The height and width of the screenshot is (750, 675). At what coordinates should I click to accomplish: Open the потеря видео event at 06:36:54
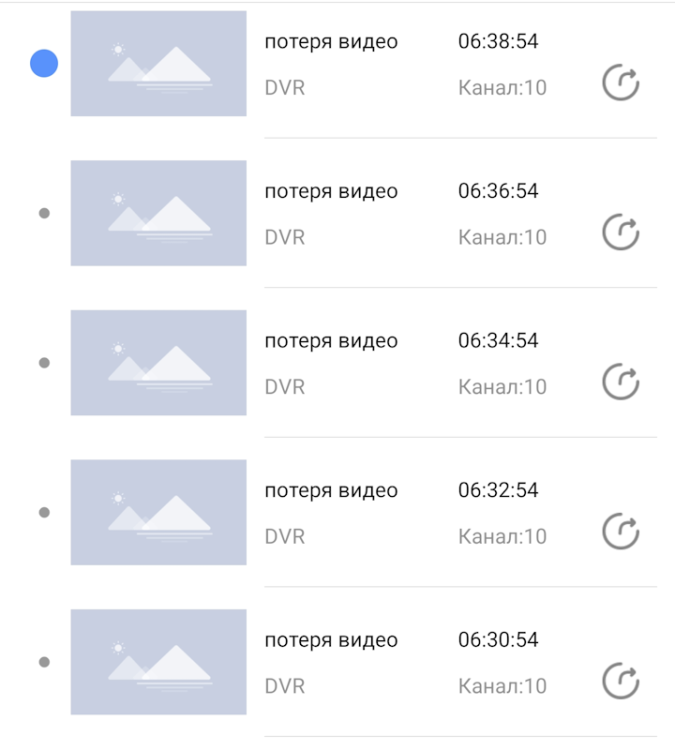click(x=330, y=191)
